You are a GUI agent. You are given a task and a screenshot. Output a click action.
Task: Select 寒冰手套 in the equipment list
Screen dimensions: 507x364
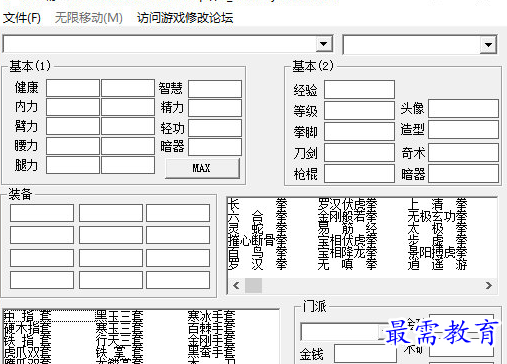[x=211, y=316]
